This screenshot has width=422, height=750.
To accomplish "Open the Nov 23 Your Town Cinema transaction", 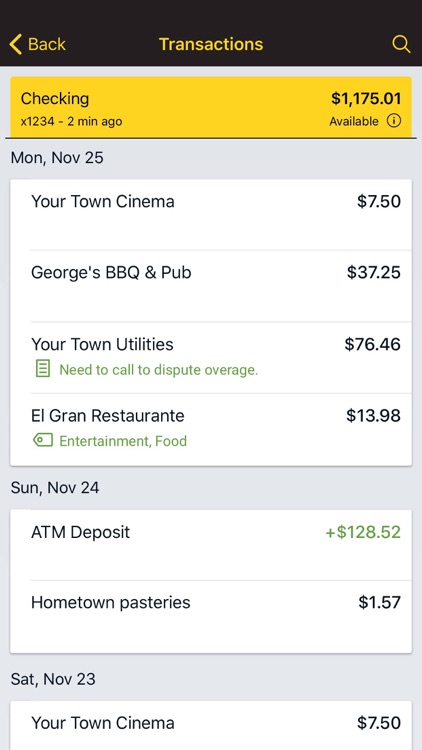I will (211, 725).
